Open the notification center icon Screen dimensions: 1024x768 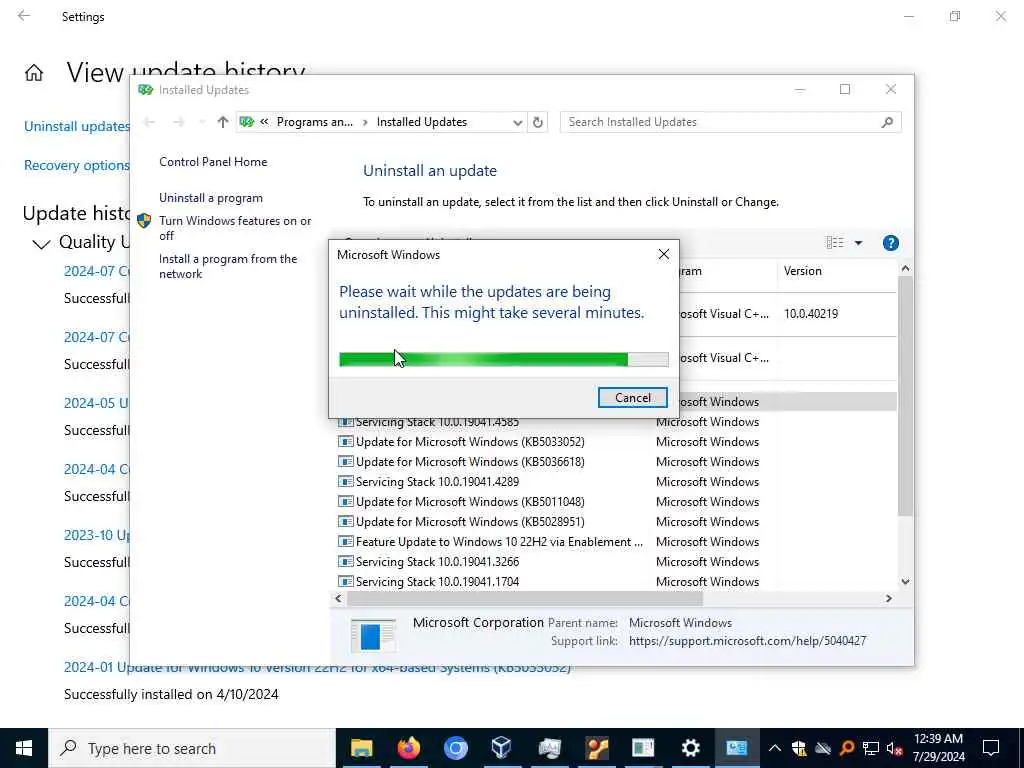pos(991,748)
